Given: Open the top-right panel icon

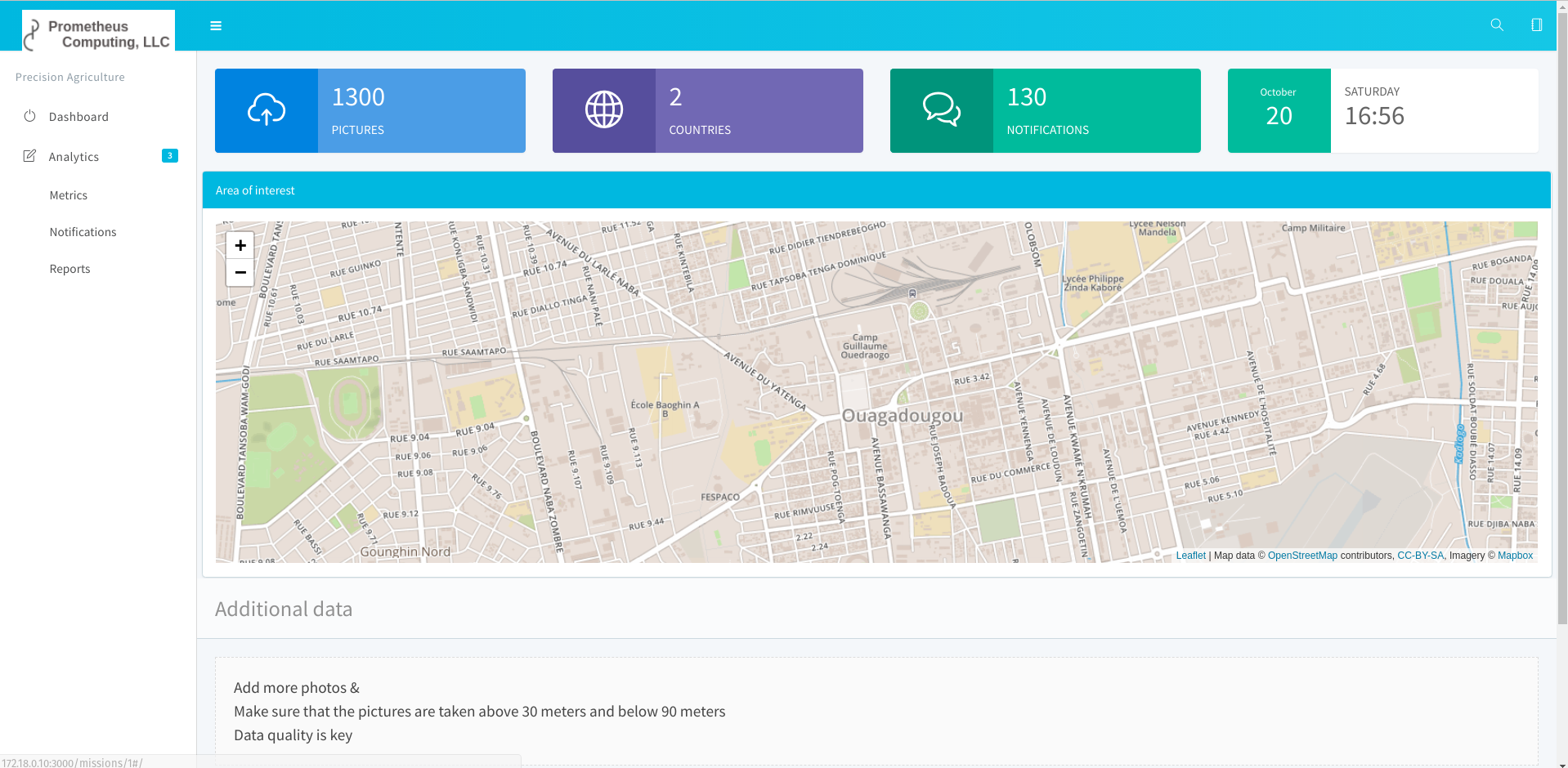Looking at the screenshot, I should pyautogui.click(x=1536, y=25).
